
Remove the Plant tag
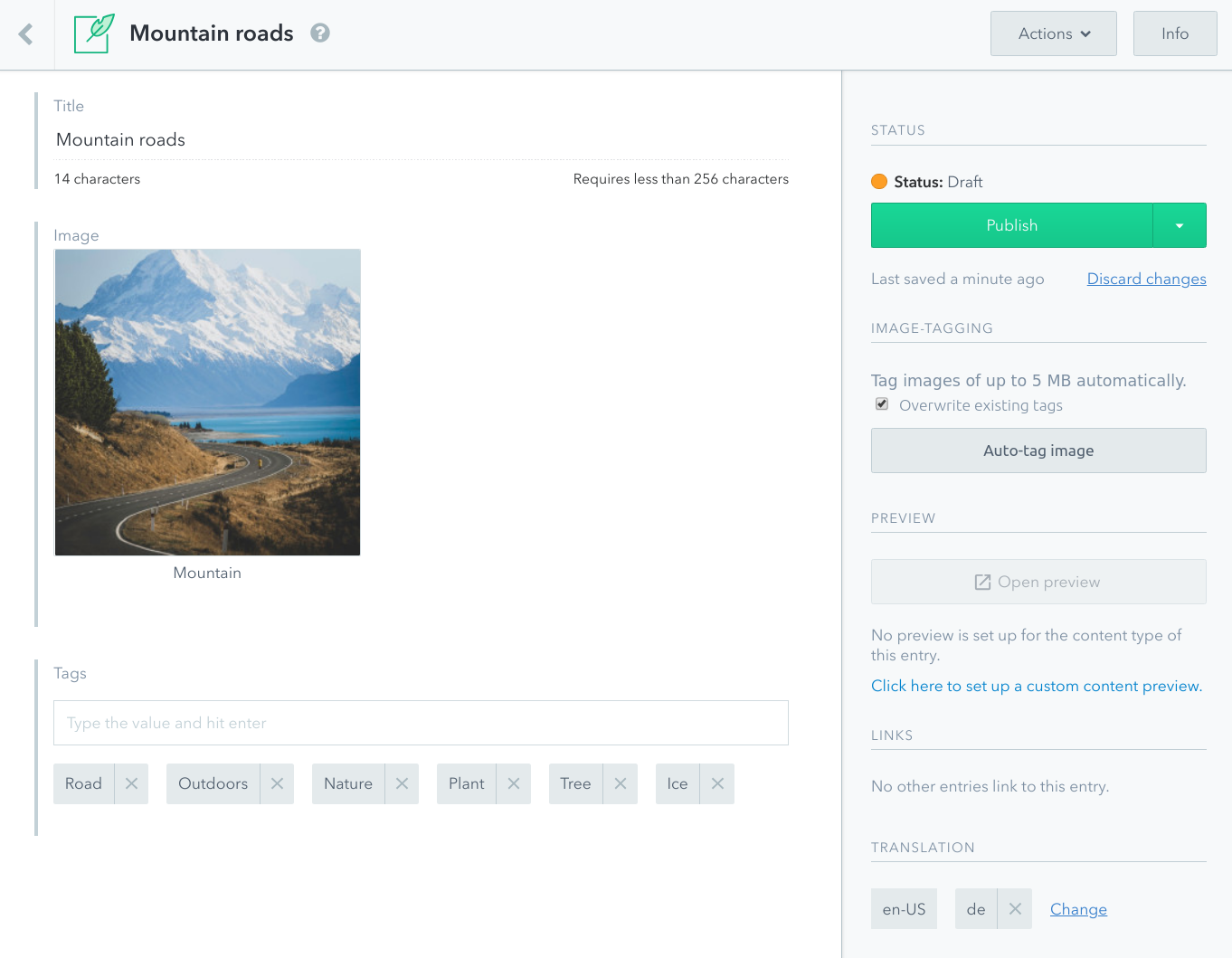[513, 783]
